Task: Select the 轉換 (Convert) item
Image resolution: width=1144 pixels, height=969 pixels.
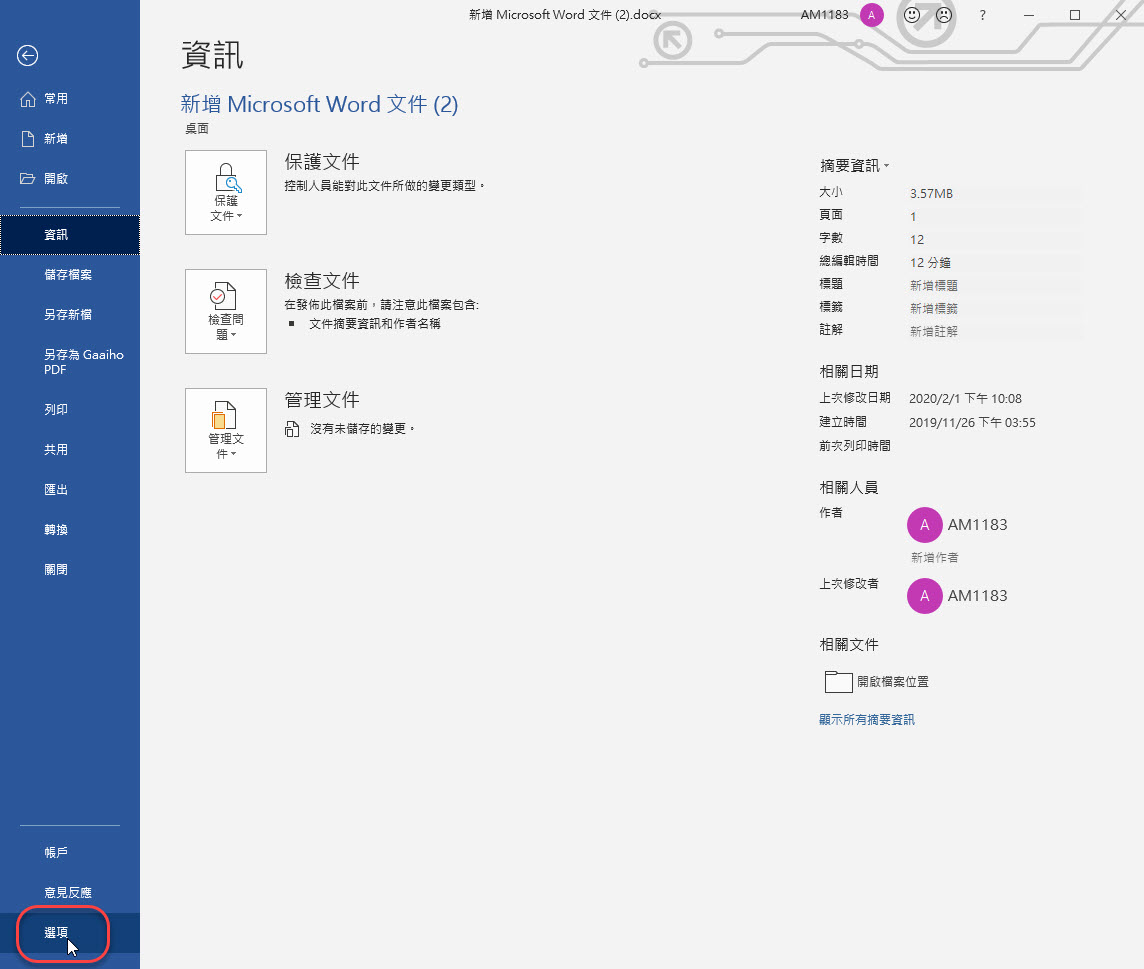Action: (x=70, y=530)
